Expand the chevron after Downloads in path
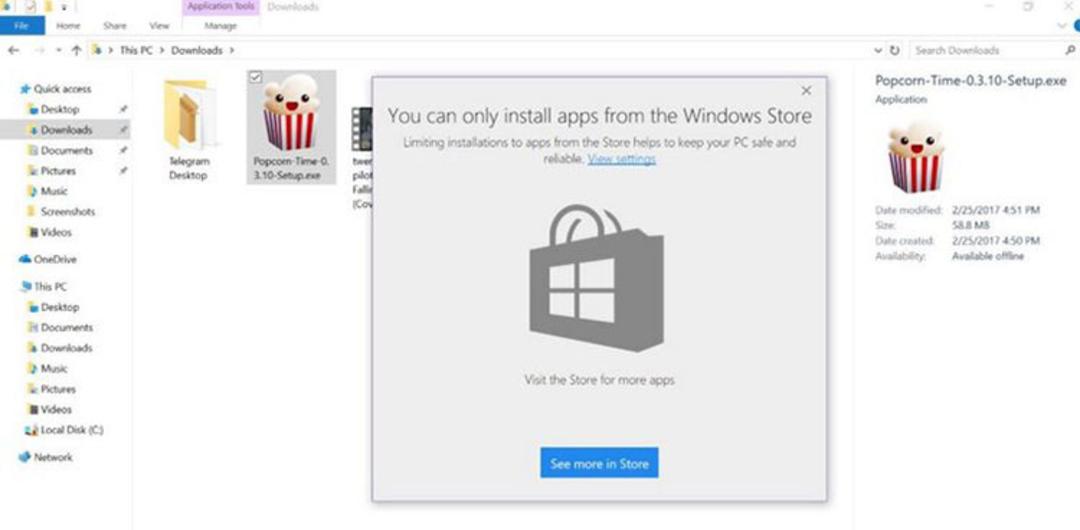 tap(232, 50)
